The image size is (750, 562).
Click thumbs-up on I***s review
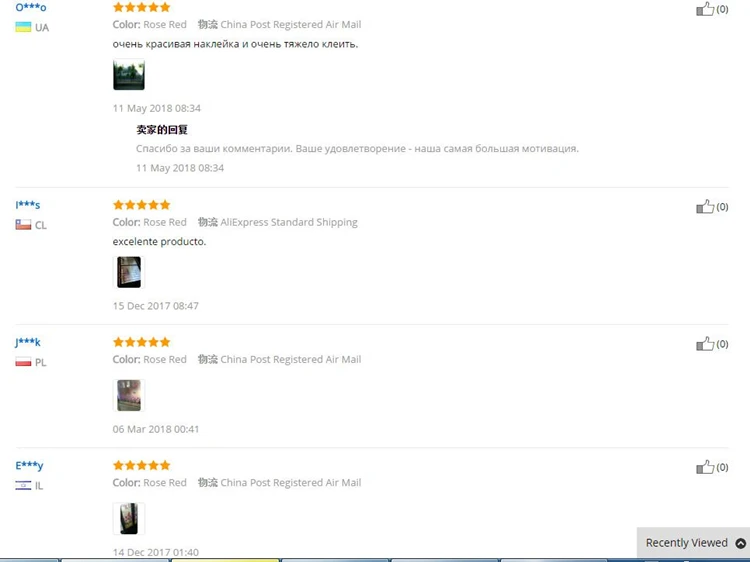[705, 207]
